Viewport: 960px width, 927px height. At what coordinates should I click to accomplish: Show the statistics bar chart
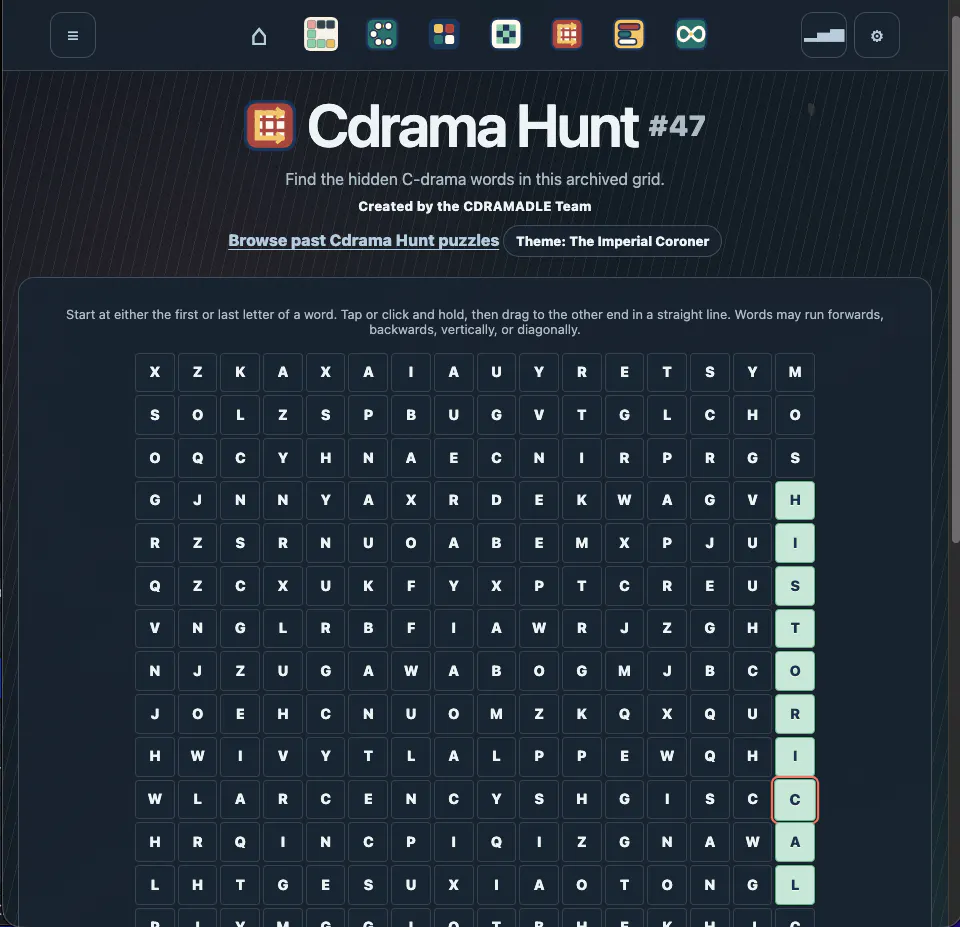click(x=824, y=36)
